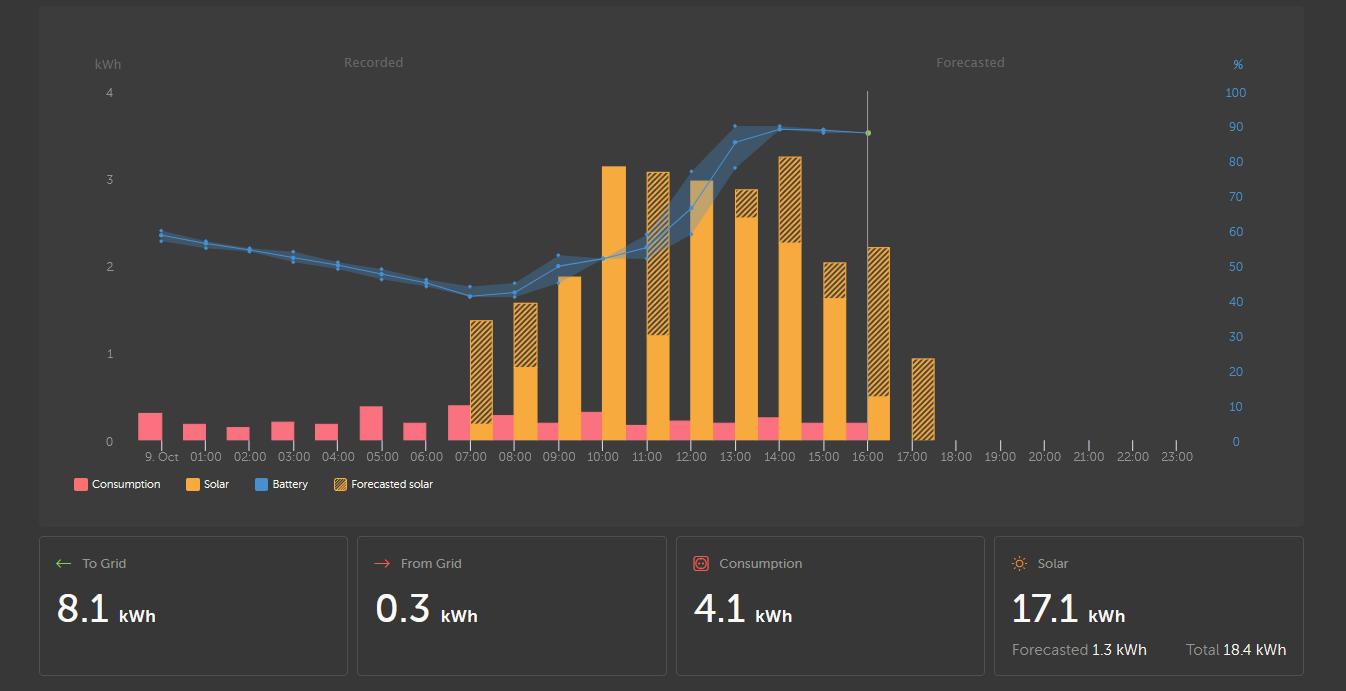The height and width of the screenshot is (691, 1346).
Task: Select the tall 10:00 solar bar
Action: coord(614,289)
